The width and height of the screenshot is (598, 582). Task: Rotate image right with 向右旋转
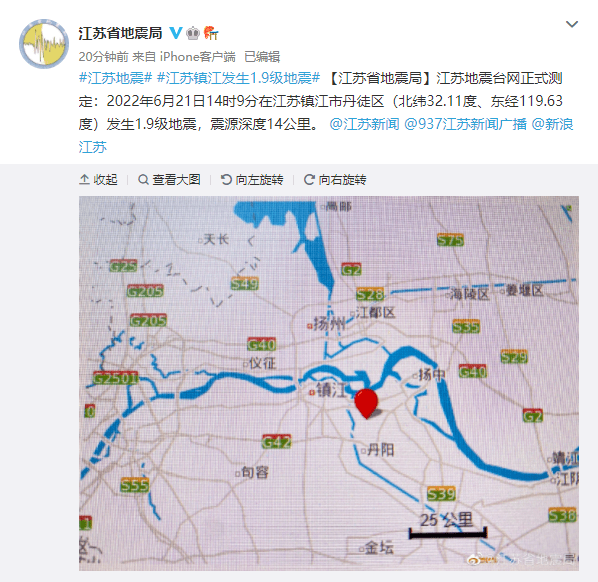(x=335, y=180)
